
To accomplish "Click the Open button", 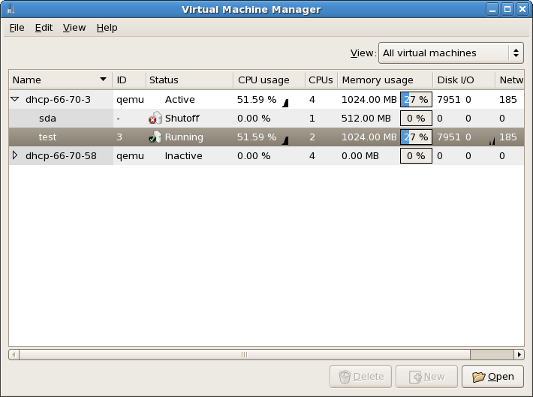I will click(x=493, y=377).
